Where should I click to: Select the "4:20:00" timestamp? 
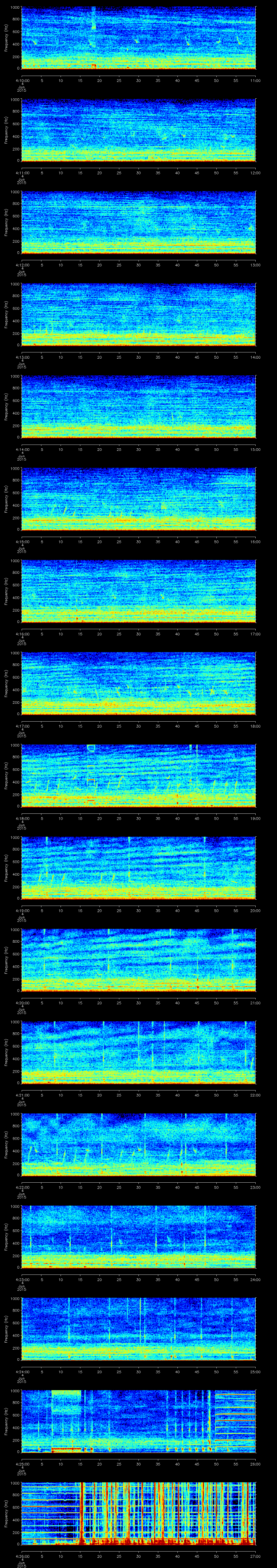point(22,1003)
